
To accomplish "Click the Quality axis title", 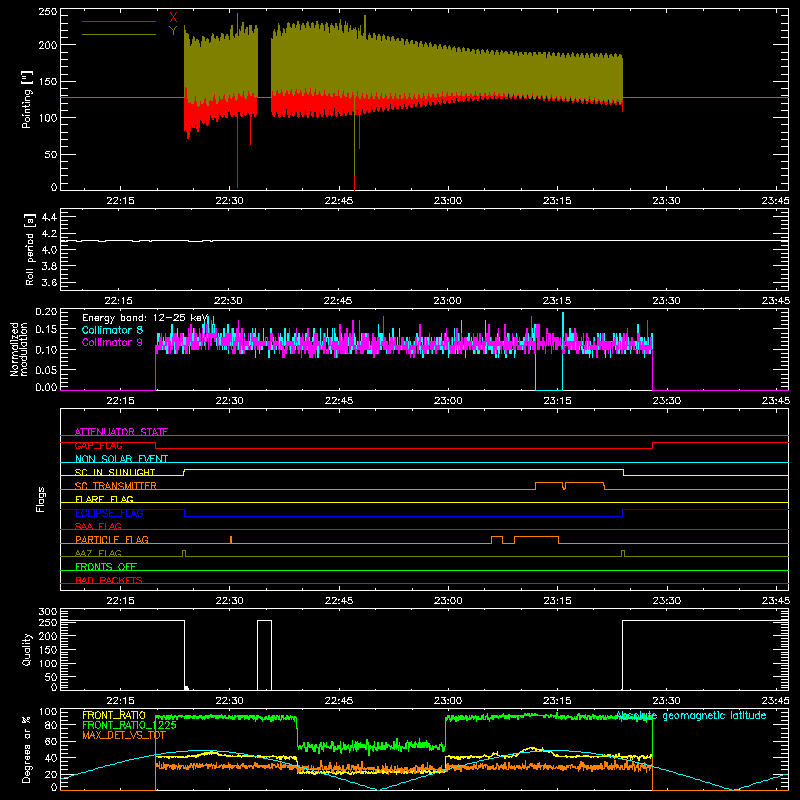I will pyautogui.click(x=27, y=649).
